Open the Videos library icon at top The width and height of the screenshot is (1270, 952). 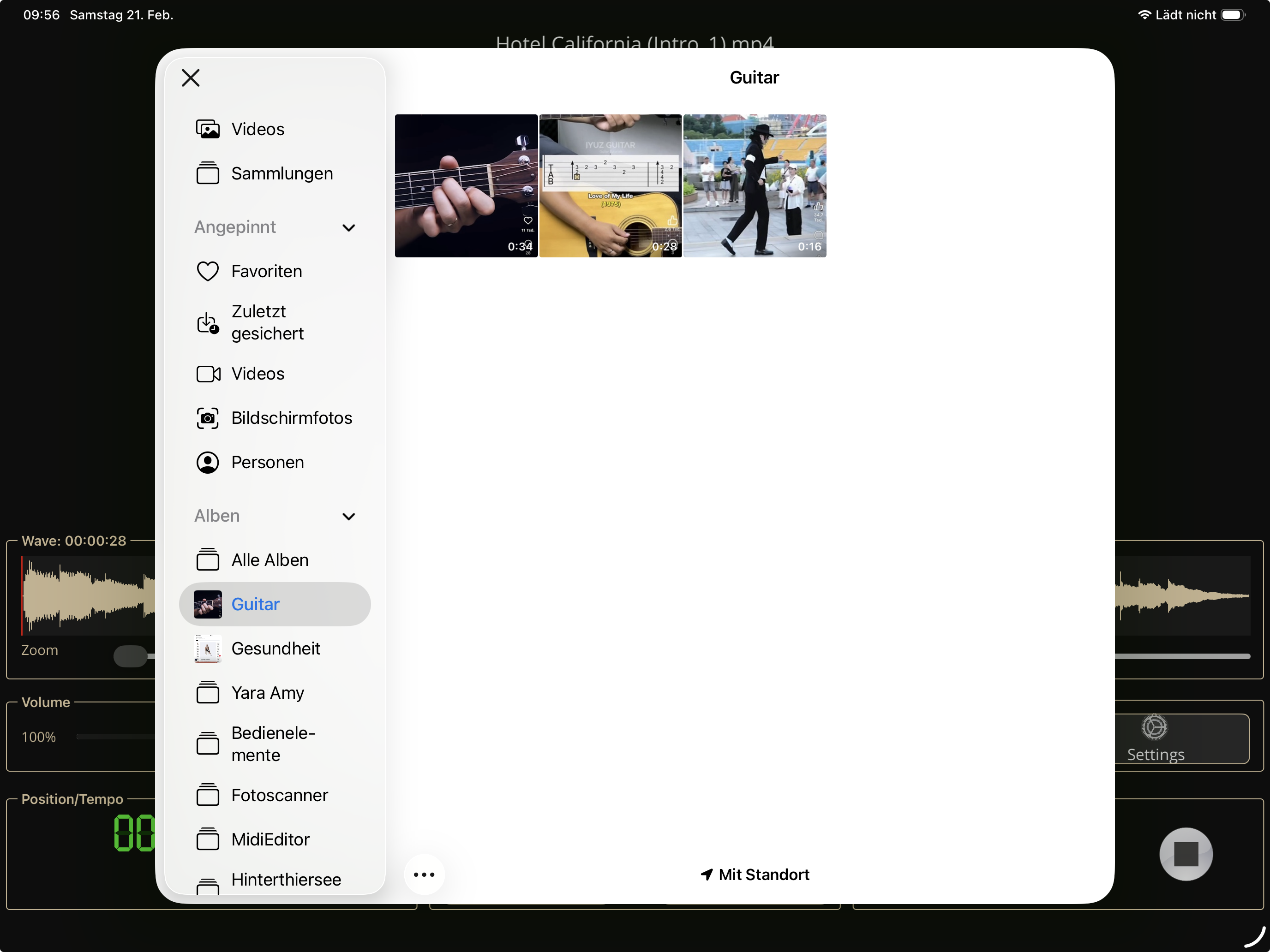coord(207,129)
